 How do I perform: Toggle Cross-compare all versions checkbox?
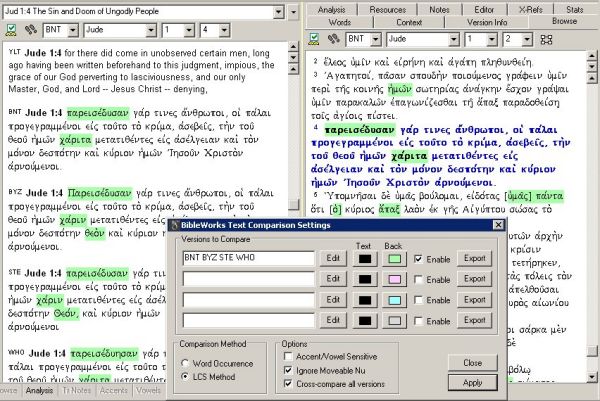click(x=288, y=383)
